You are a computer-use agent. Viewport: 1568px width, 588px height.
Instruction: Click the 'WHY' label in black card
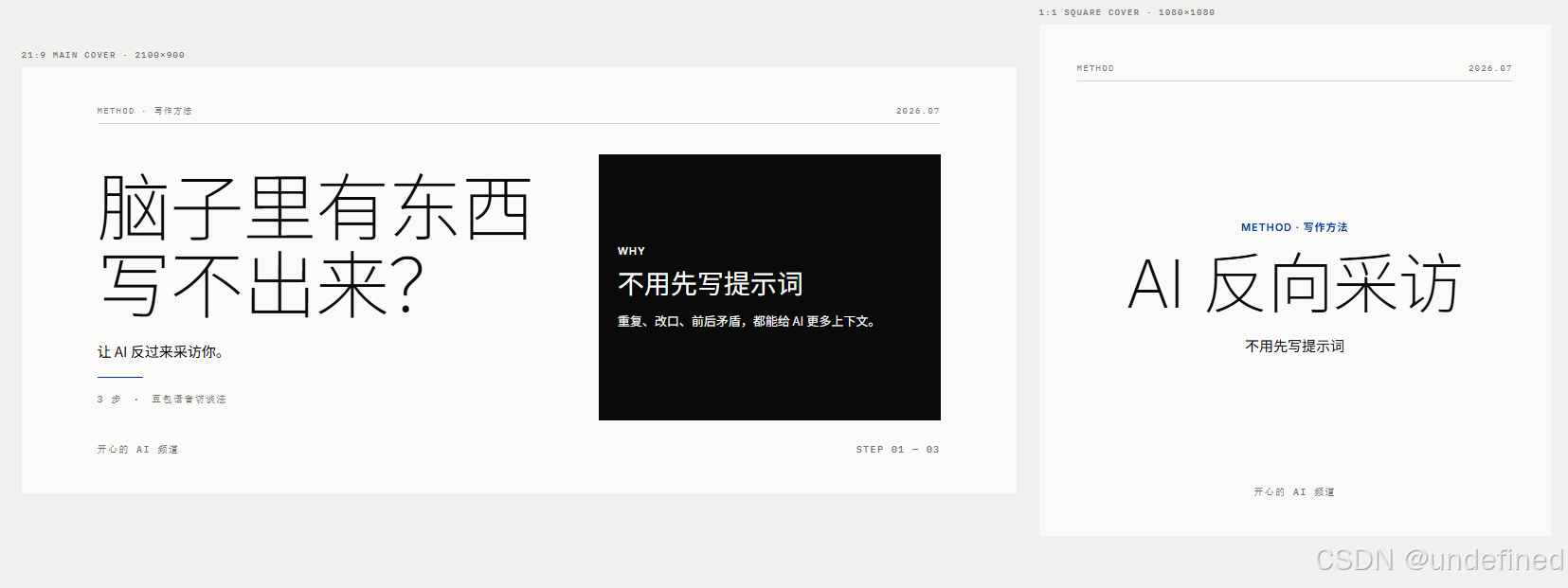coord(631,251)
